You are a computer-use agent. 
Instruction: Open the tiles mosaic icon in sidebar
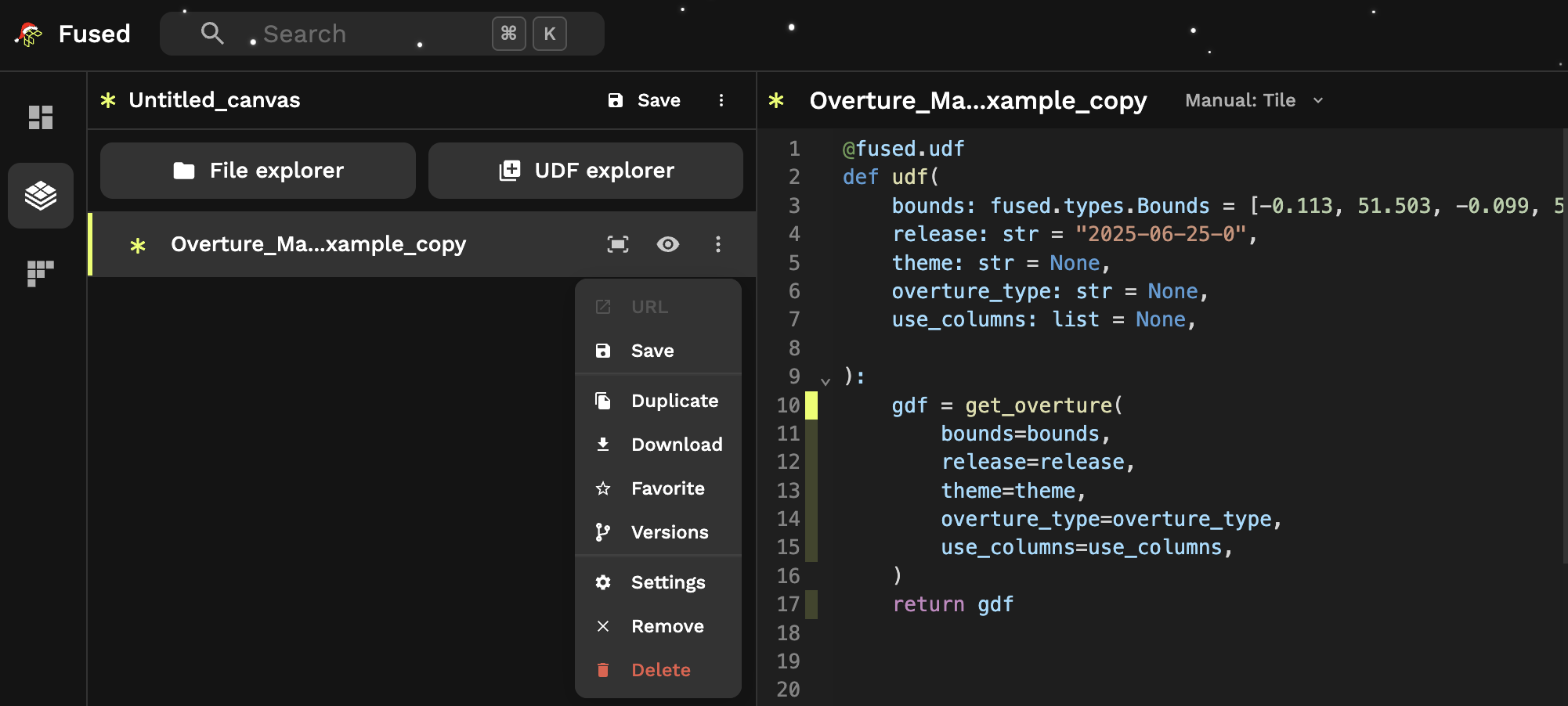coord(41,273)
